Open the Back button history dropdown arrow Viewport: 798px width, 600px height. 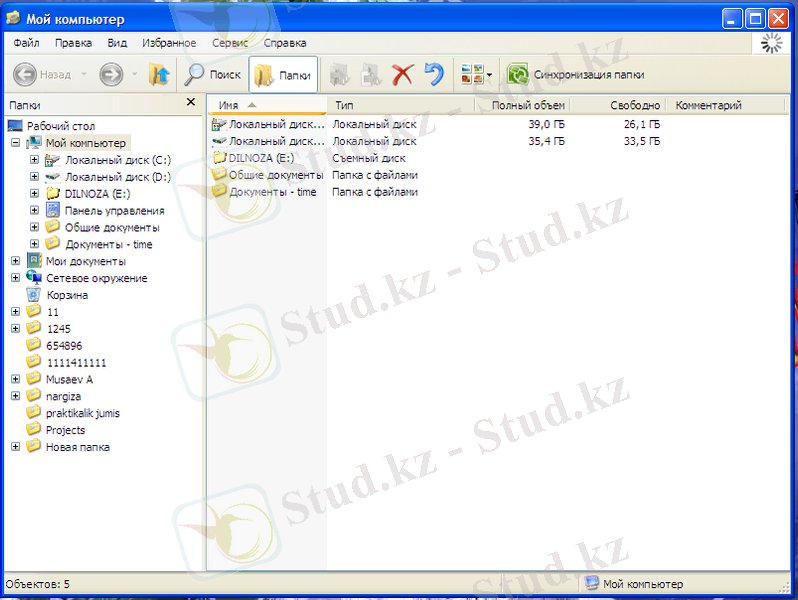point(84,74)
